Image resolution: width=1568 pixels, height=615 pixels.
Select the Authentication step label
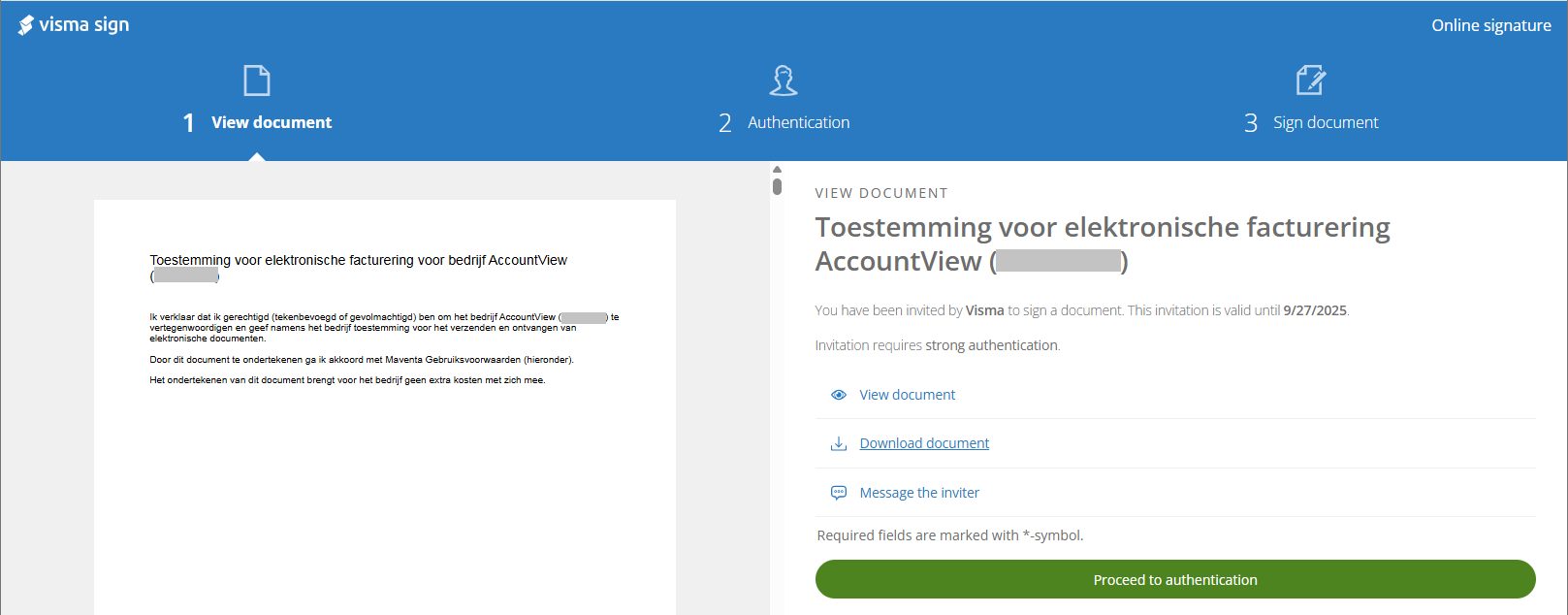point(798,122)
